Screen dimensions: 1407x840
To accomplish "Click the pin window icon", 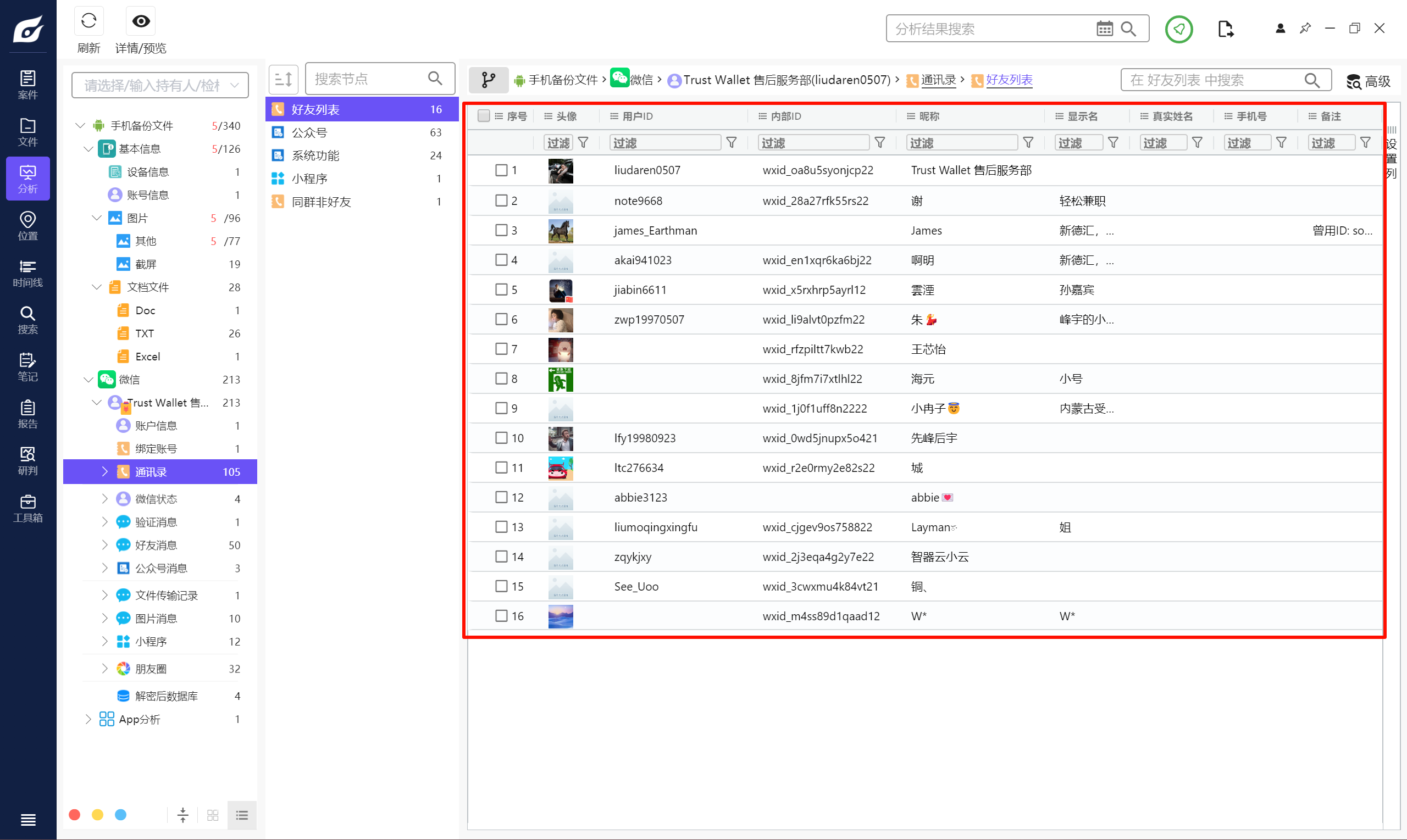I will point(1305,27).
